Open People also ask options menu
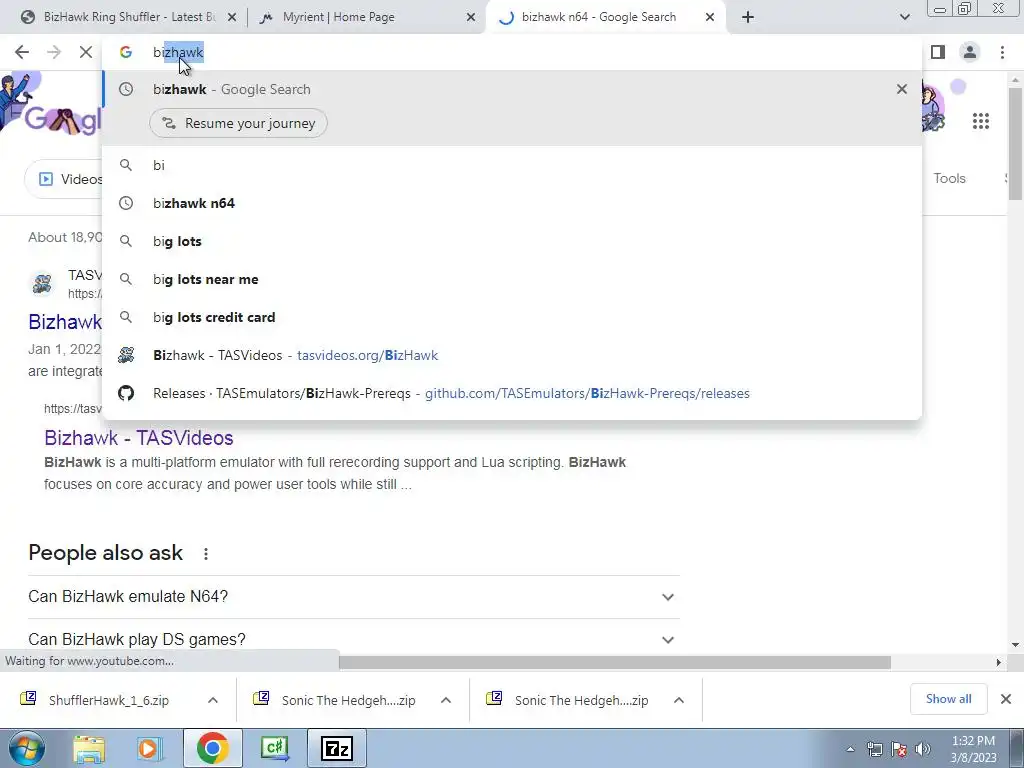This screenshot has width=1024, height=768. 206,554
